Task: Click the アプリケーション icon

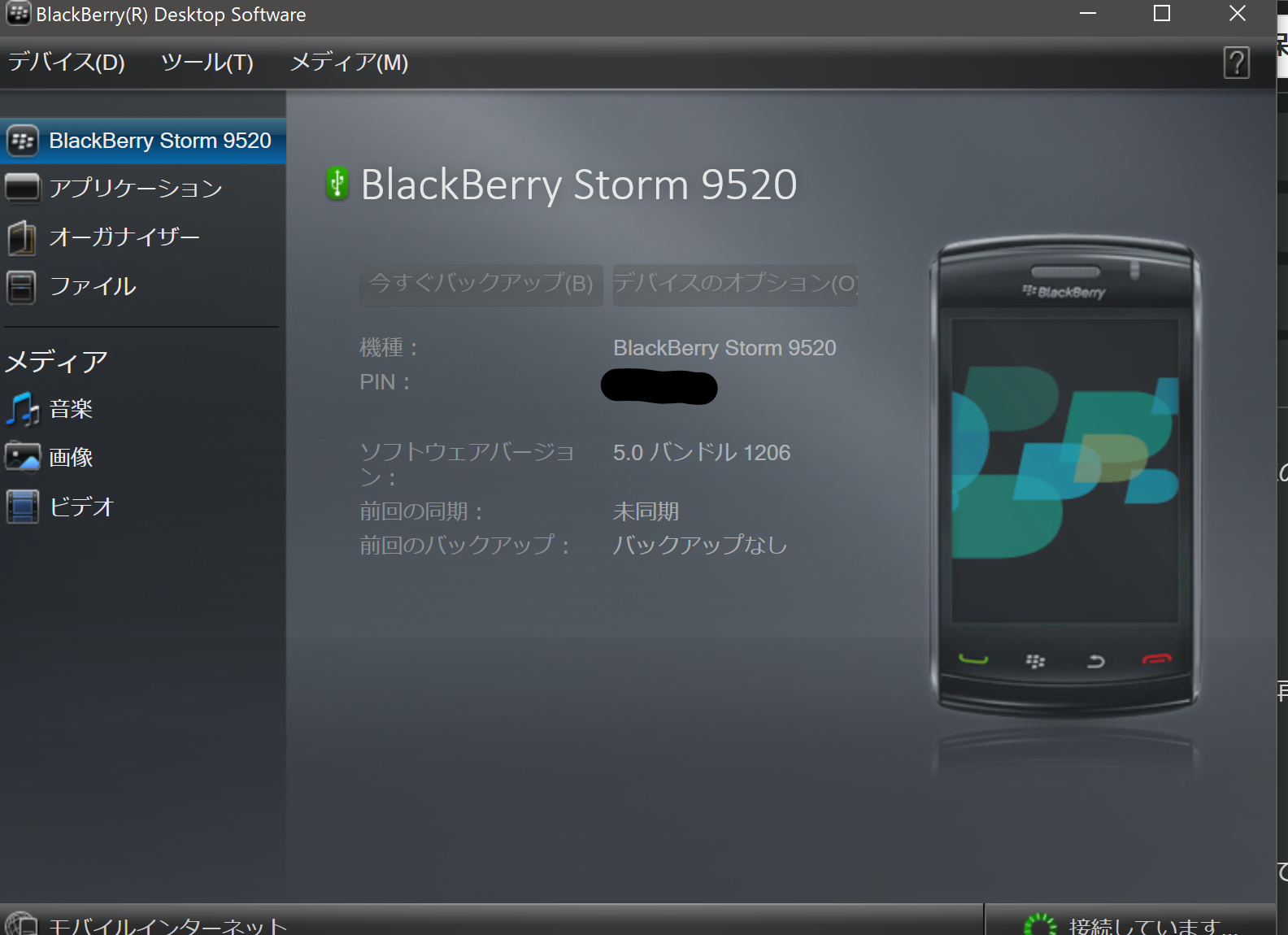Action: click(22, 188)
